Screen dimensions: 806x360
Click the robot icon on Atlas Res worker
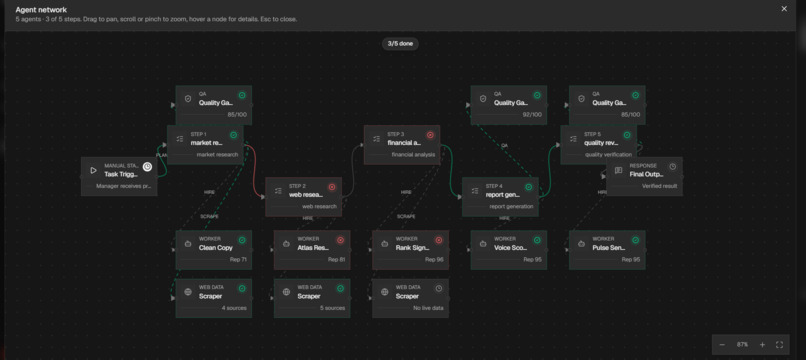[286, 244]
